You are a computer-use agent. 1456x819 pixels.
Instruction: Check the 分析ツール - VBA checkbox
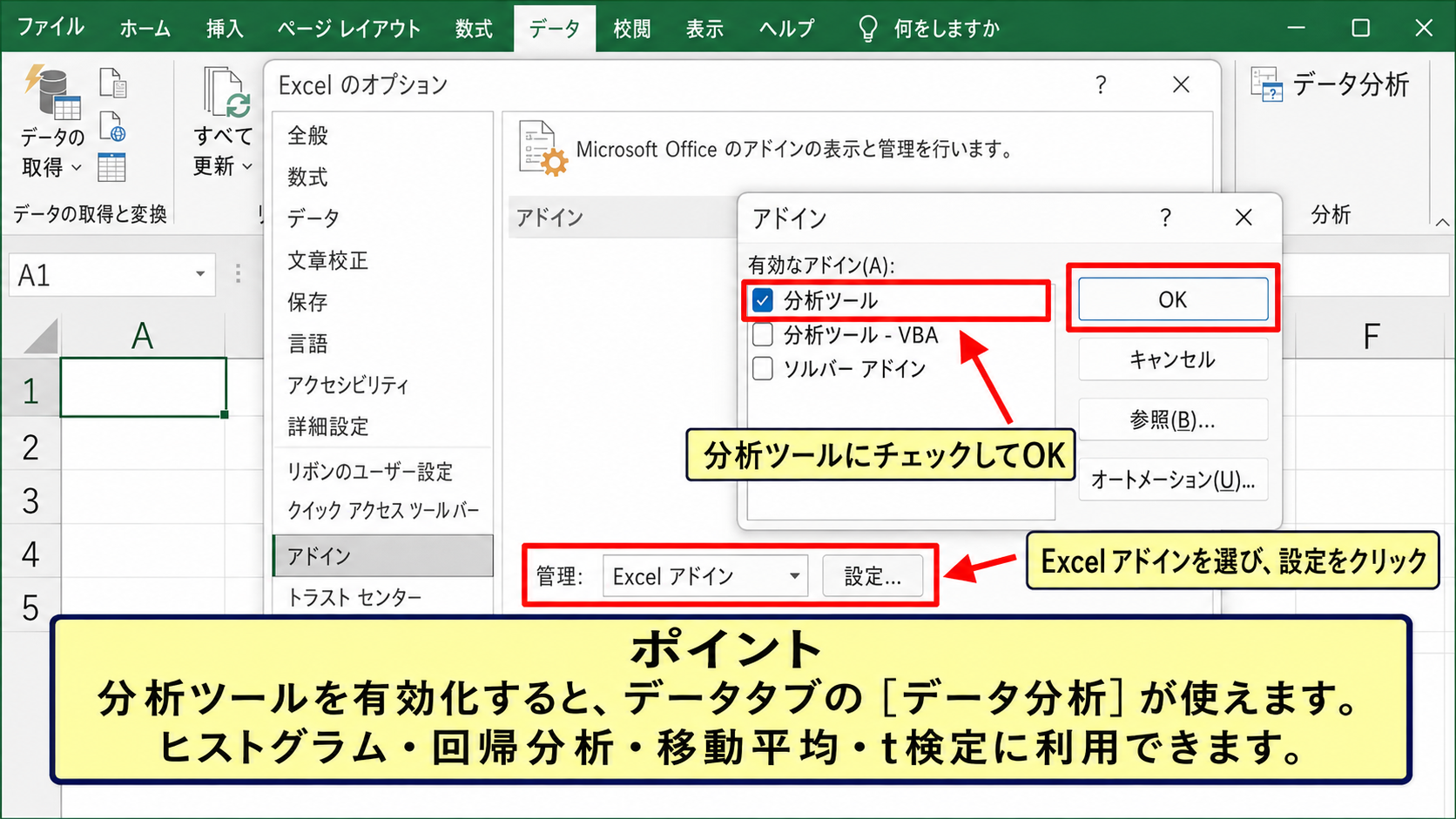(763, 334)
